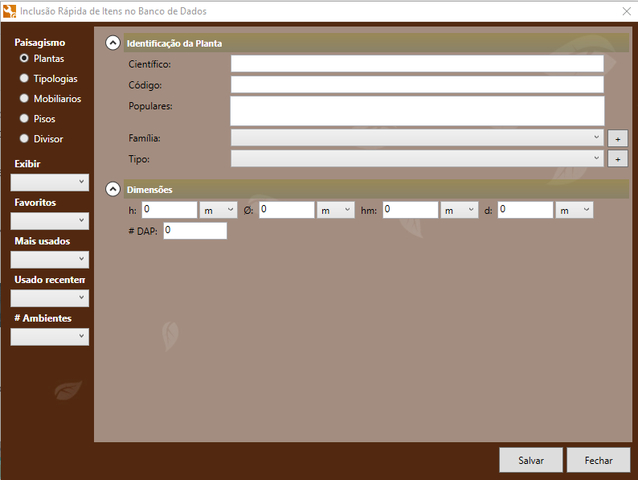
Task: Select the Mobiliarios radio option
Action: [x=24, y=99]
